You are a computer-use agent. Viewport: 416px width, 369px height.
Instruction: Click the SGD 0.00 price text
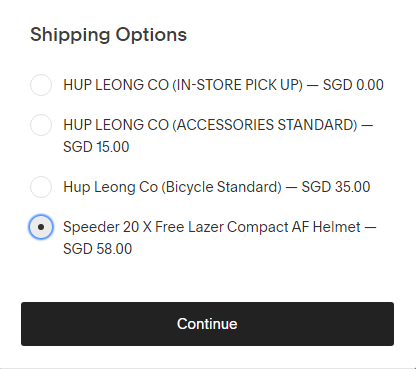coord(353,85)
